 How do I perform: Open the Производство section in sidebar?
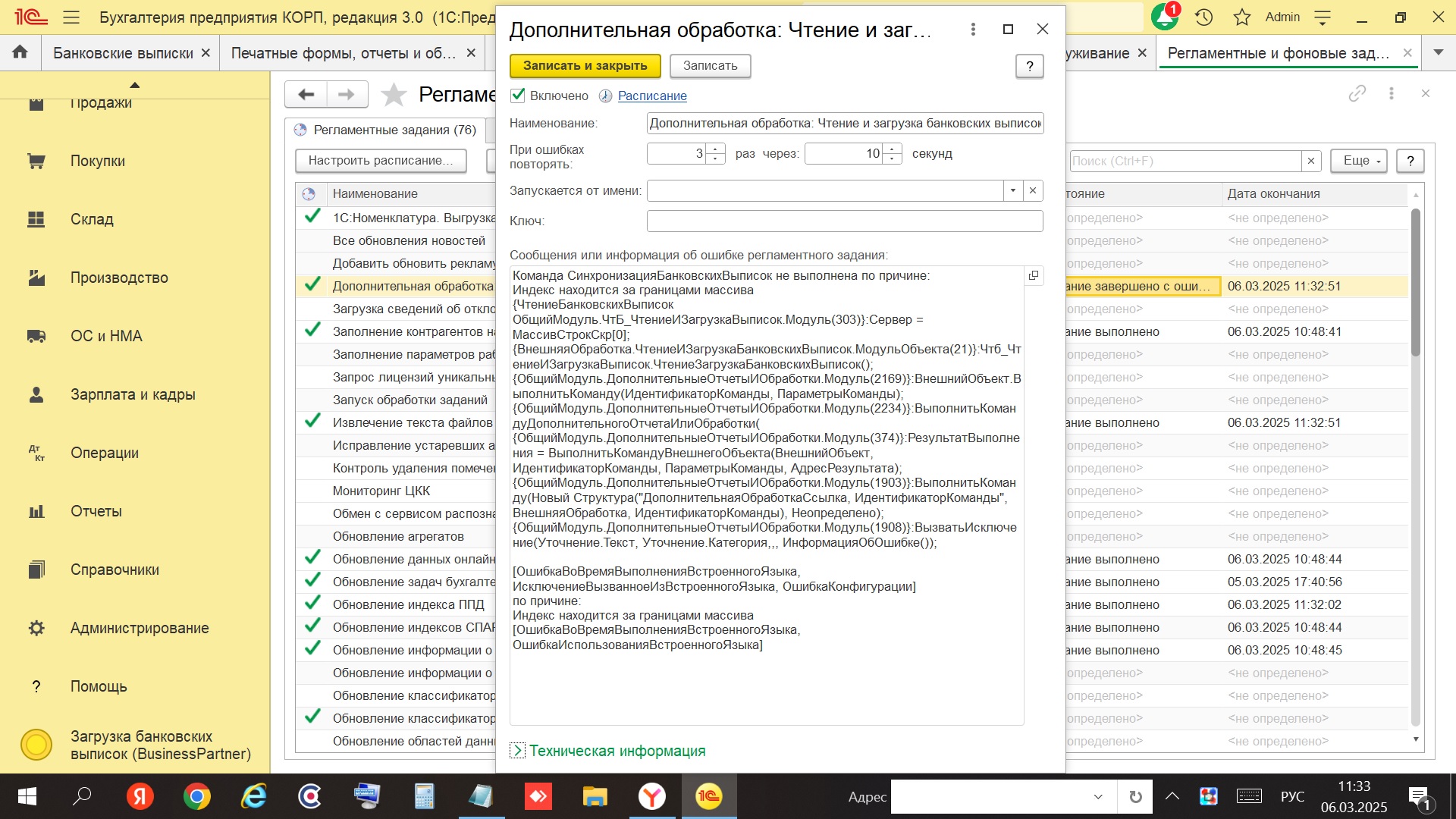(119, 278)
